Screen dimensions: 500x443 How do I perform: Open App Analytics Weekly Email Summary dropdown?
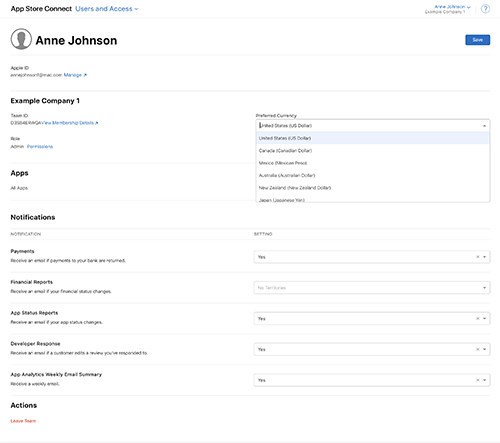372,380
